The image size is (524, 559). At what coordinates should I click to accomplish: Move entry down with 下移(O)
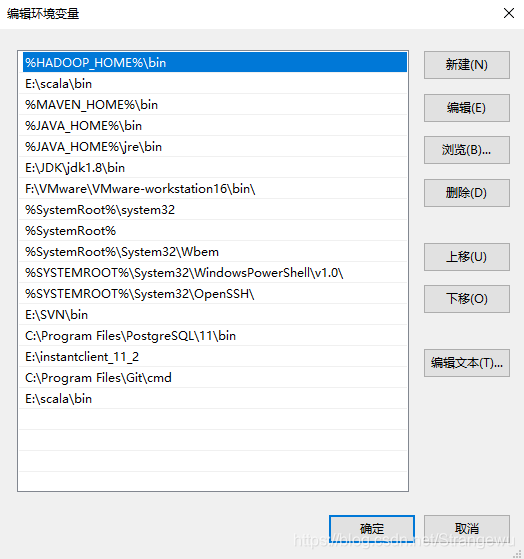point(467,299)
